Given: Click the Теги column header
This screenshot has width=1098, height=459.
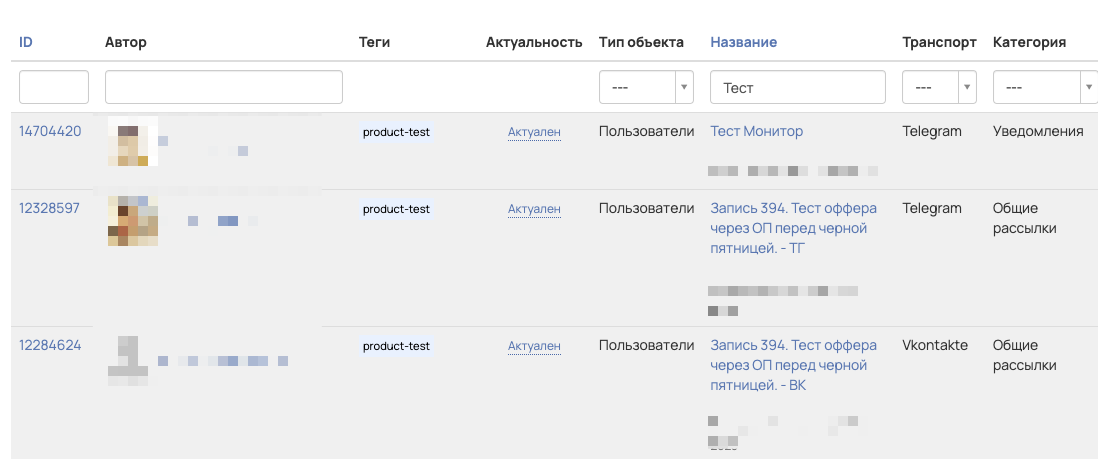Looking at the screenshot, I should pos(374,42).
